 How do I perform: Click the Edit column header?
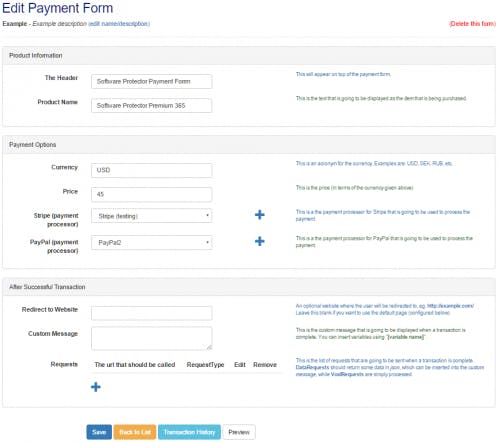(240, 365)
